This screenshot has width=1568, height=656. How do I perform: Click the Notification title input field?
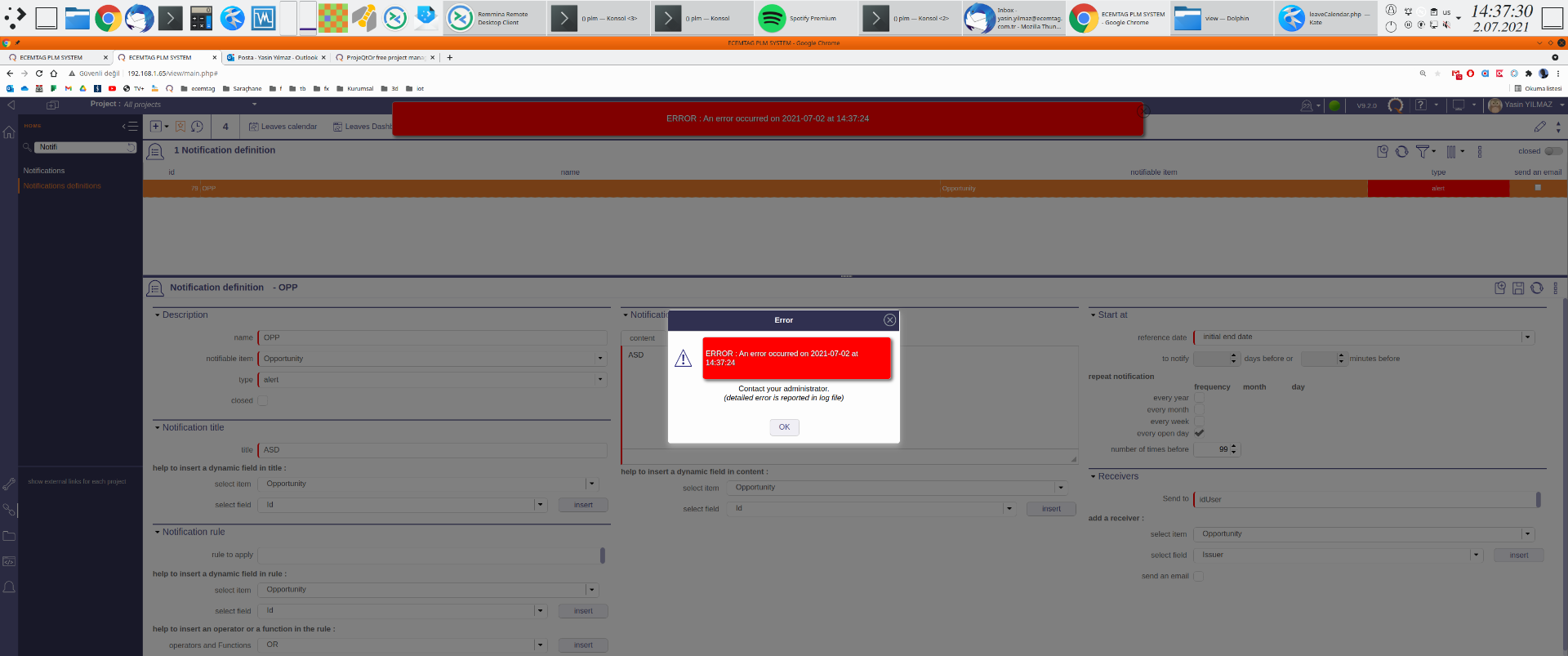click(432, 450)
